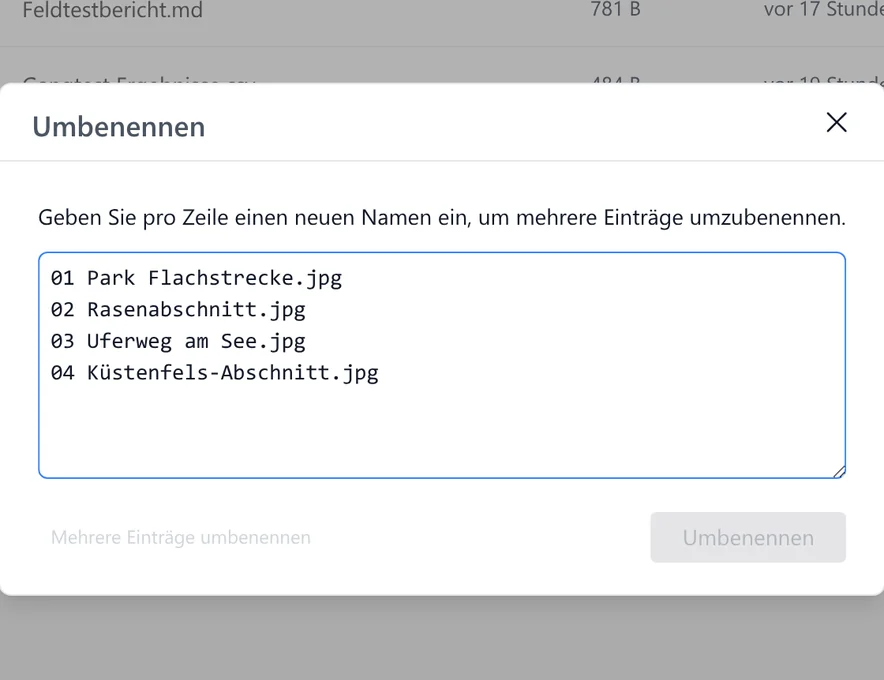This screenshot has width=884, height=680.
Task: Place cursor in the line '02 Rasenabschnitt.jpg'
Action: pyautogui.click(x=178, y=310)
